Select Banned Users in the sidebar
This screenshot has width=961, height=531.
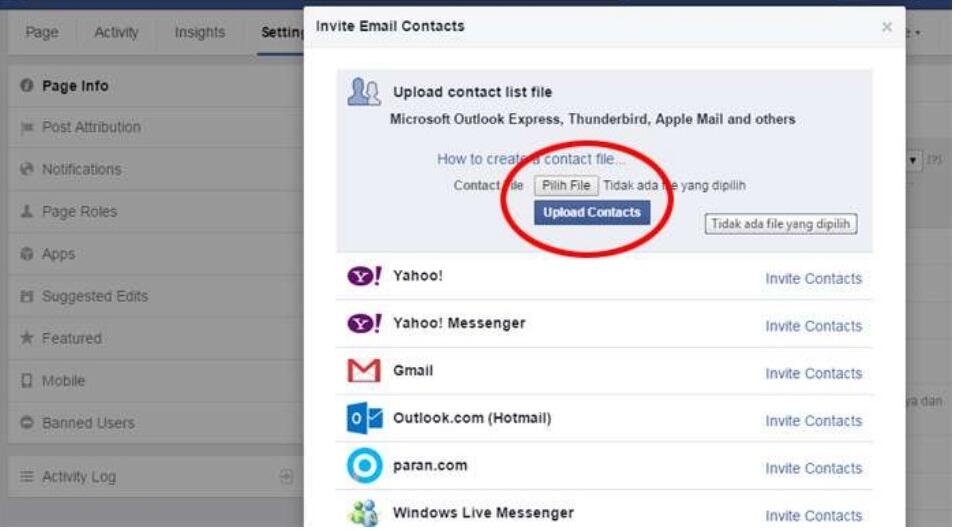pos(156,423)
